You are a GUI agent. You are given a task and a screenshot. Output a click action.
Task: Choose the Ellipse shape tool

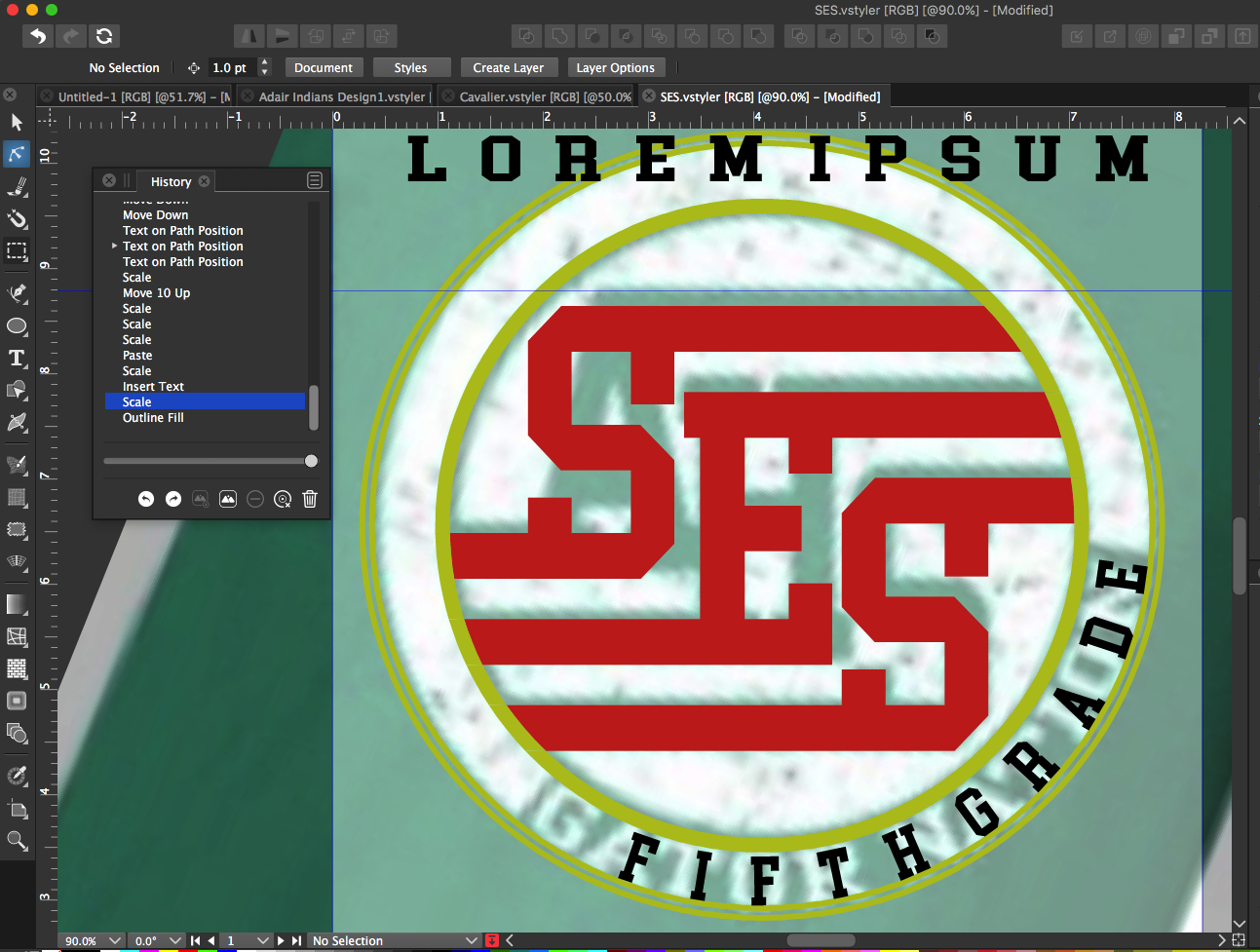[x=17, y=325]
